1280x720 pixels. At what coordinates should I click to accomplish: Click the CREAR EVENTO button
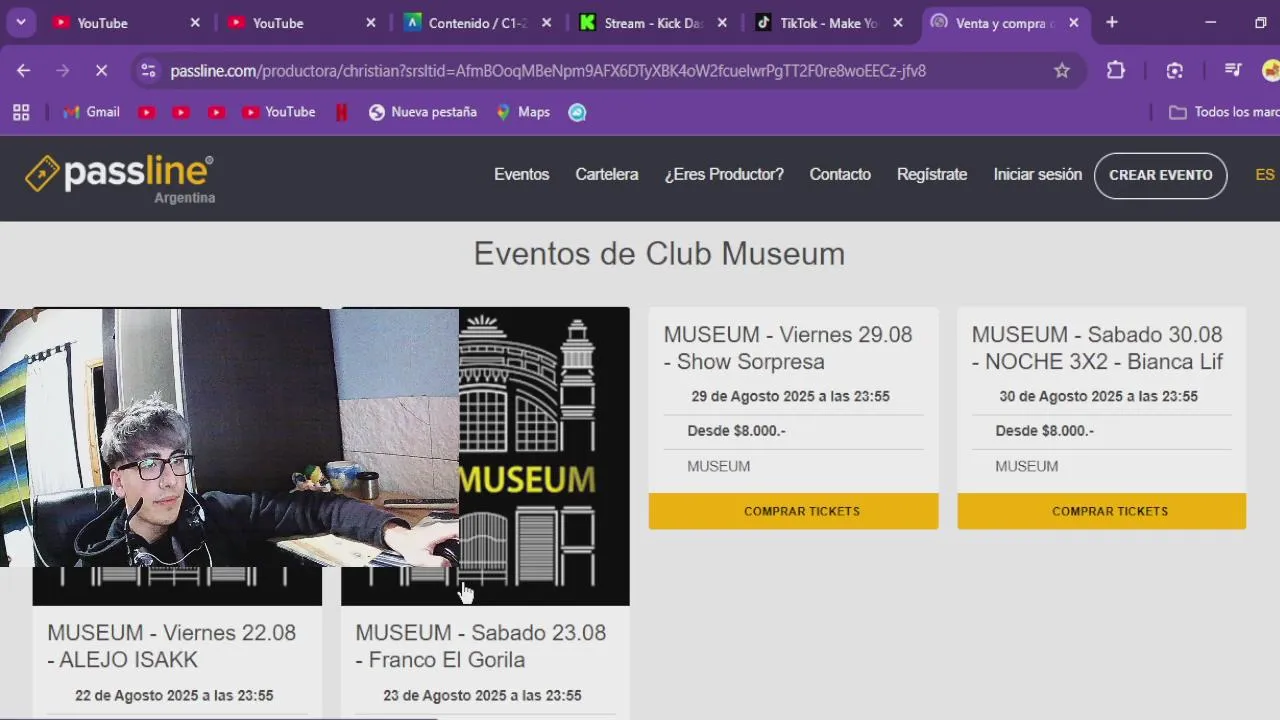coord(1161,175)
